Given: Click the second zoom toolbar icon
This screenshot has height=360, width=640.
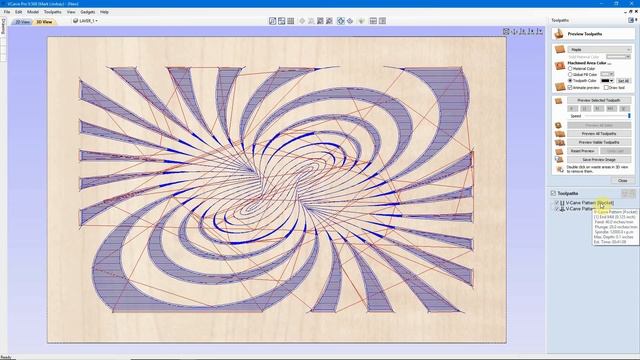Looking at the screenshot, I should pos(329,21).
